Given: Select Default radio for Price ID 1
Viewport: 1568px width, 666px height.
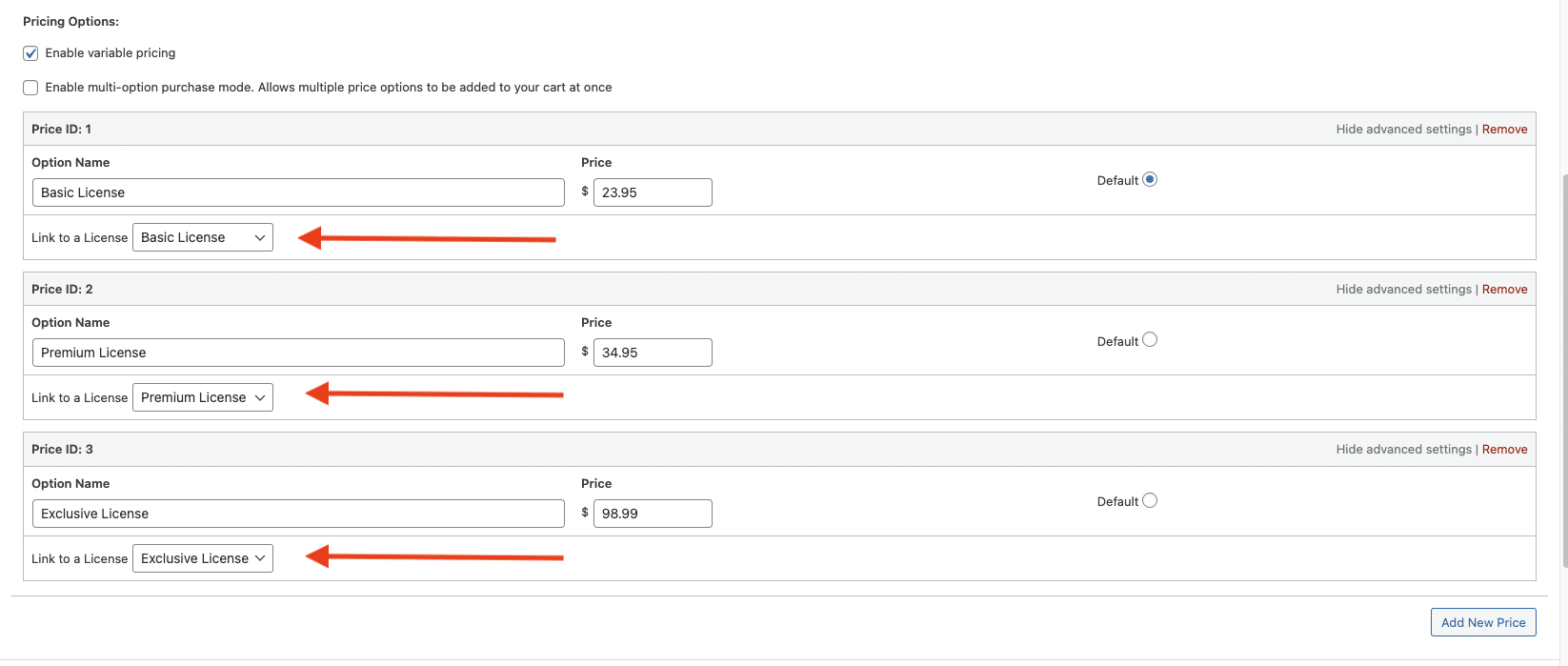Looking at the screenshot, I should pyautogui.click(x=1150, y=179).
